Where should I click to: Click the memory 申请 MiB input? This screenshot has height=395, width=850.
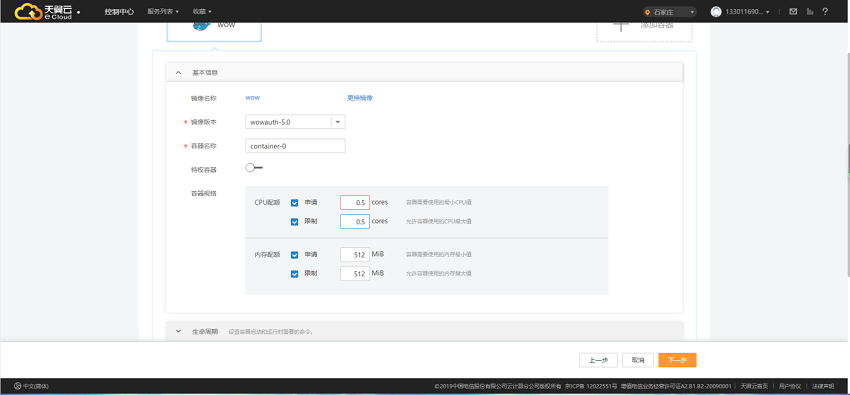[355, 255]
